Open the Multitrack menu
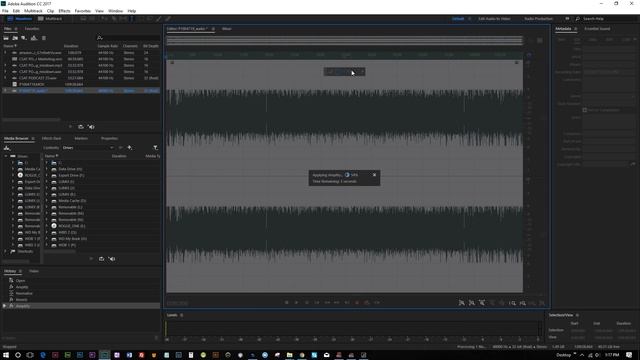 33,11
